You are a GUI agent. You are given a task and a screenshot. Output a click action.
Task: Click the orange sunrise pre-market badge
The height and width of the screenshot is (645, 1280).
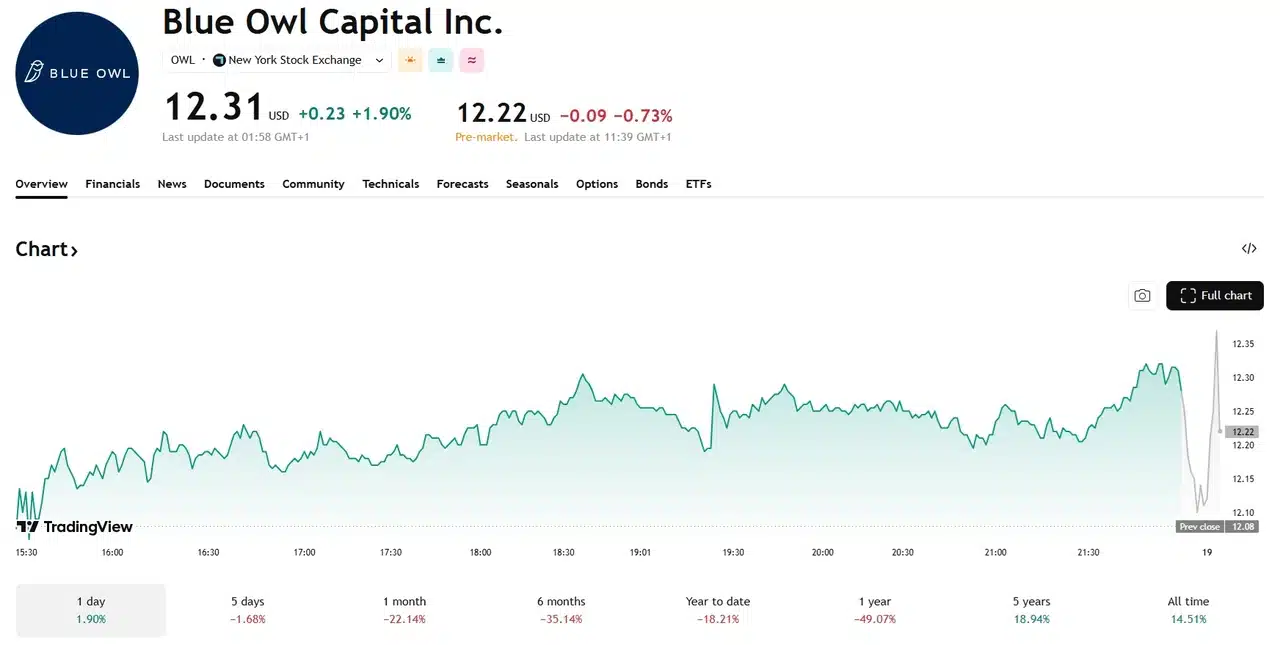pos(410,60)
